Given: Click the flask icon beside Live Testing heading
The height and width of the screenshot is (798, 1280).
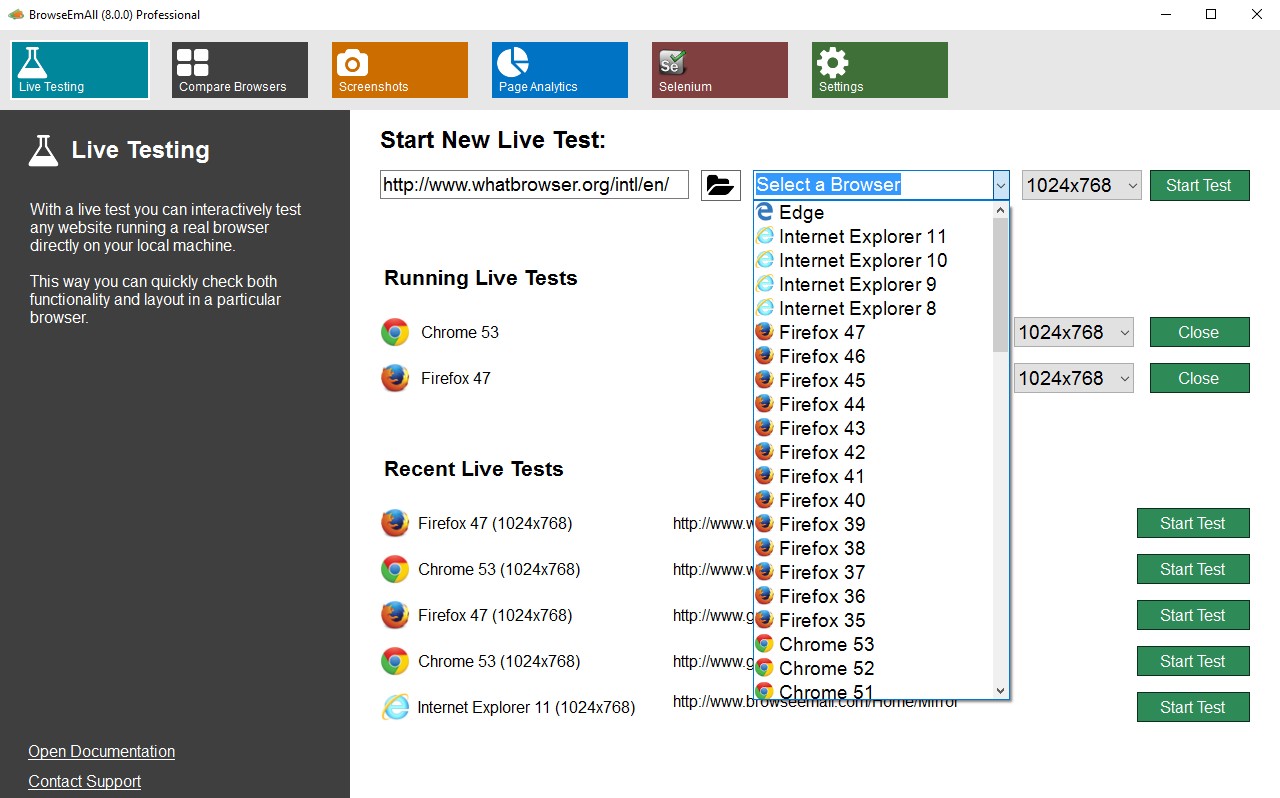Looking at the screenshot, I should [x=43, y=150].
